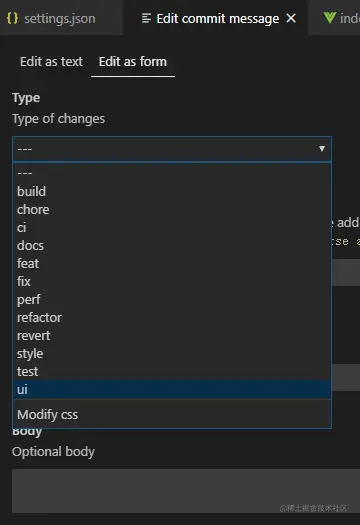This screenshot has height=525, width=360.
Task: Choose the blank --- option in list
Action: coord(172,173)
